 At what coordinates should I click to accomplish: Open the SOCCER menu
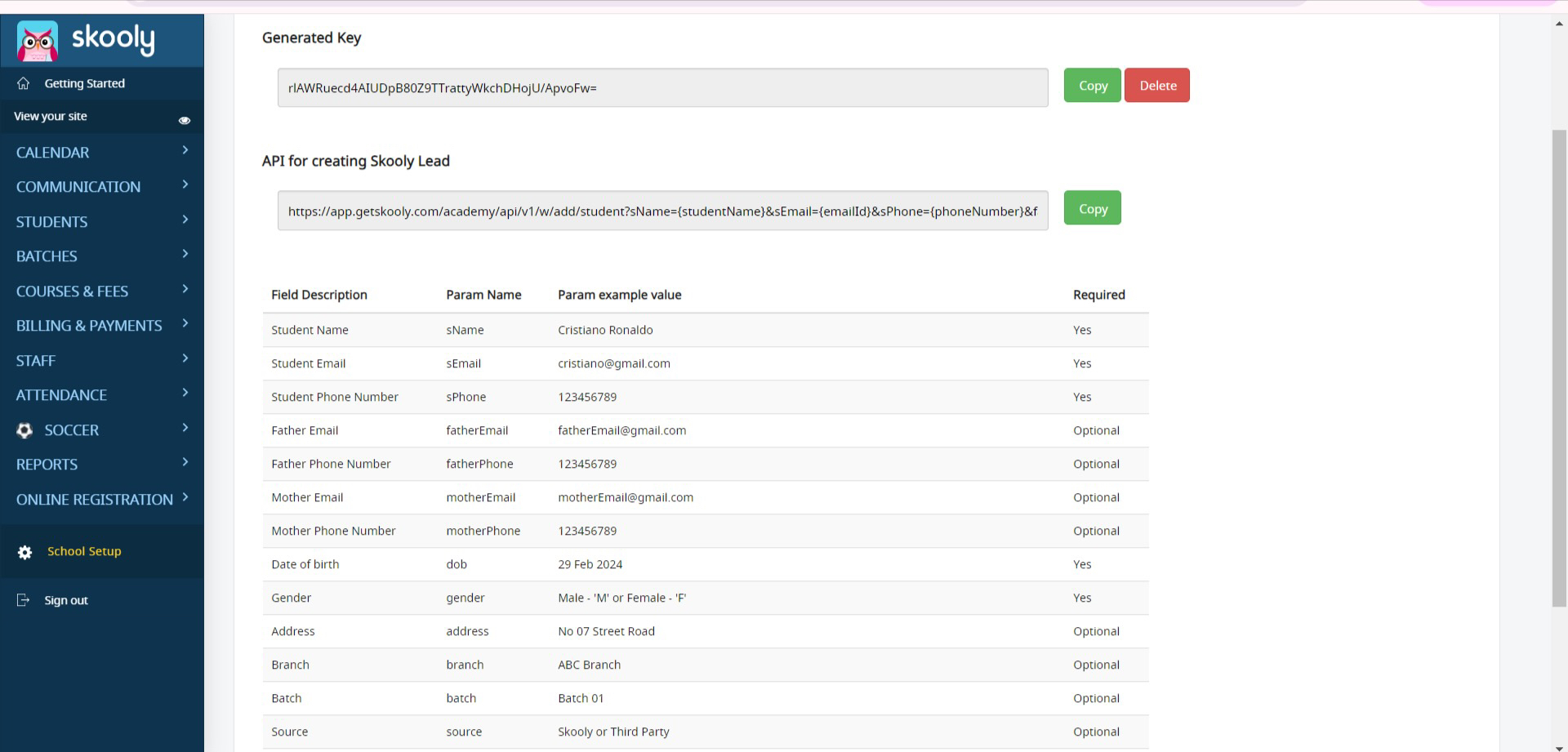(71, 430)
